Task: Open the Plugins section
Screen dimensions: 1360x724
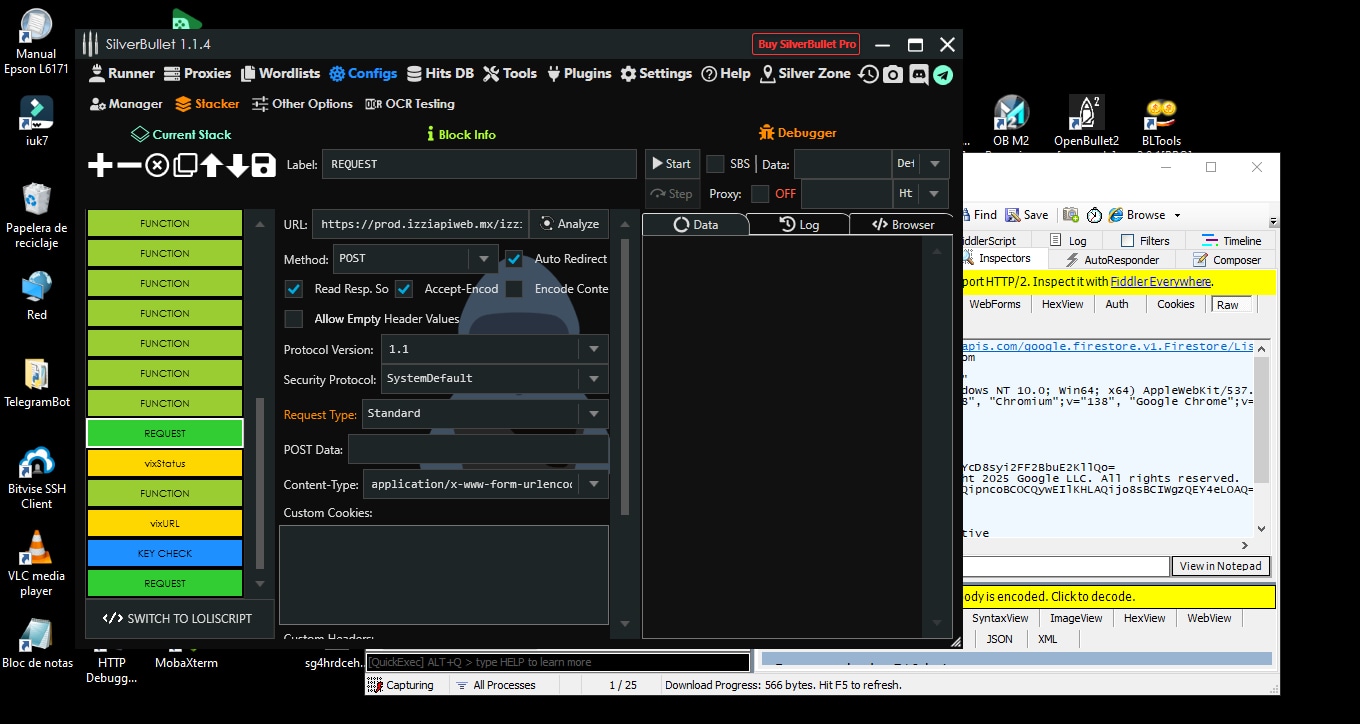Action: click(579, 73)
